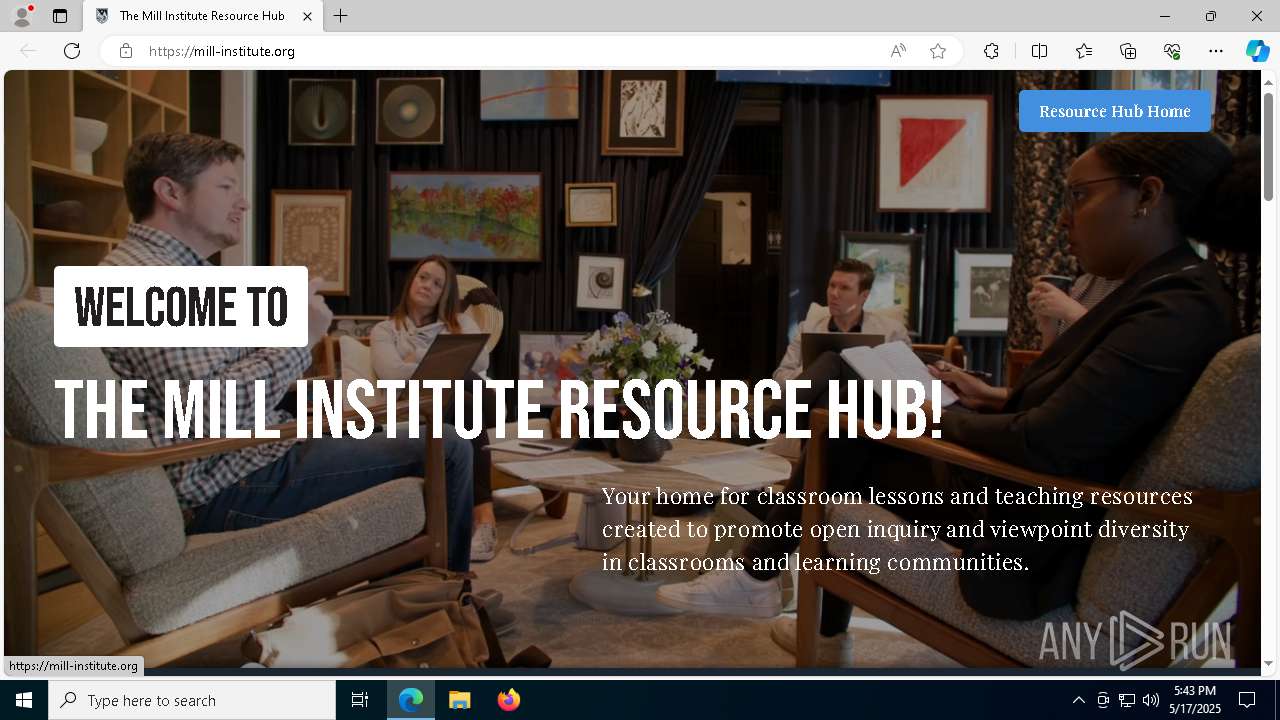Viewport: 1280px width, 720px height.
Task: Open the browser profile icon
Action: pyautogui.click(x=21, y=16)
